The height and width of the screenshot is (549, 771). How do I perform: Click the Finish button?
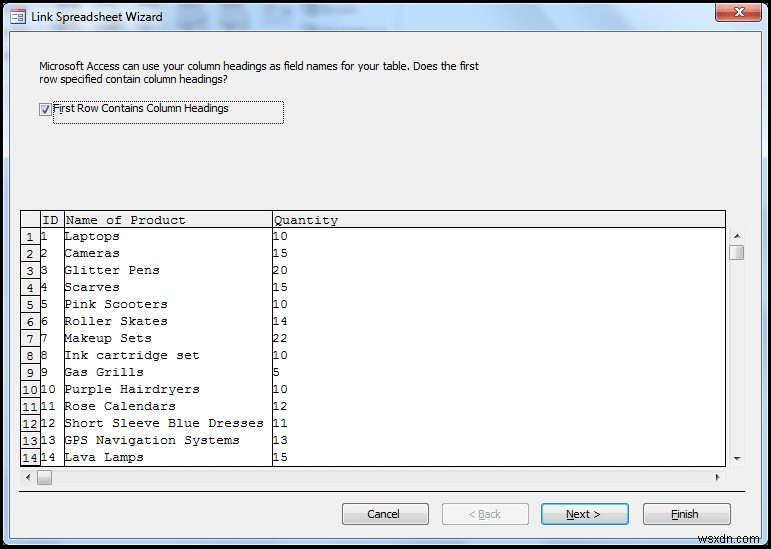[686, 514]
